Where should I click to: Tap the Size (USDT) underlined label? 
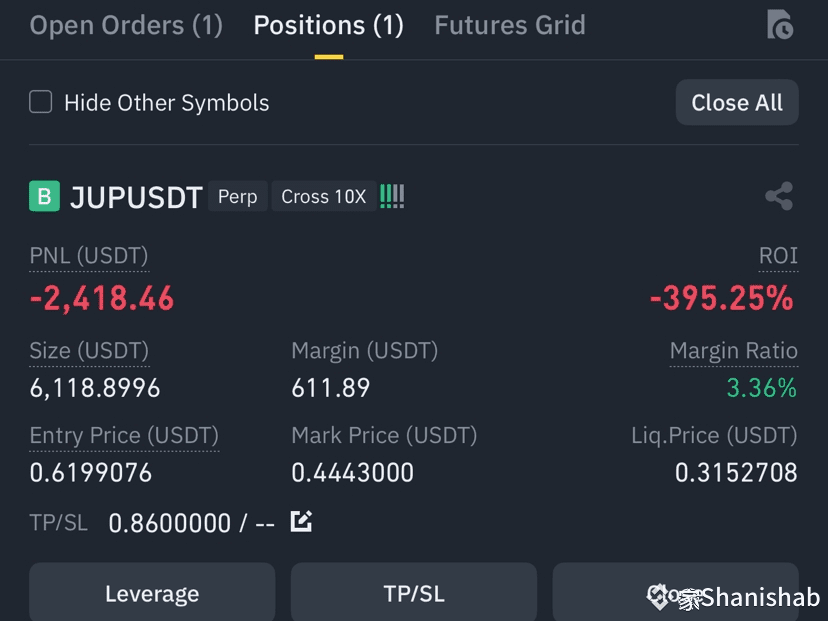click(89, 351)
